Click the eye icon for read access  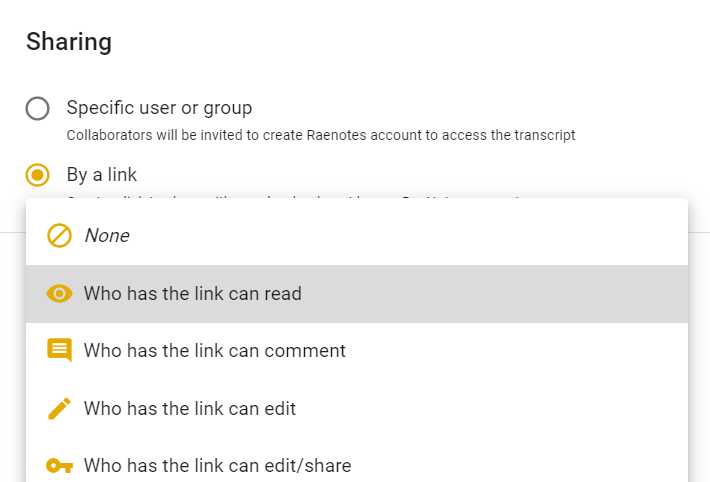pyautogui.click(x=59, y=294)
